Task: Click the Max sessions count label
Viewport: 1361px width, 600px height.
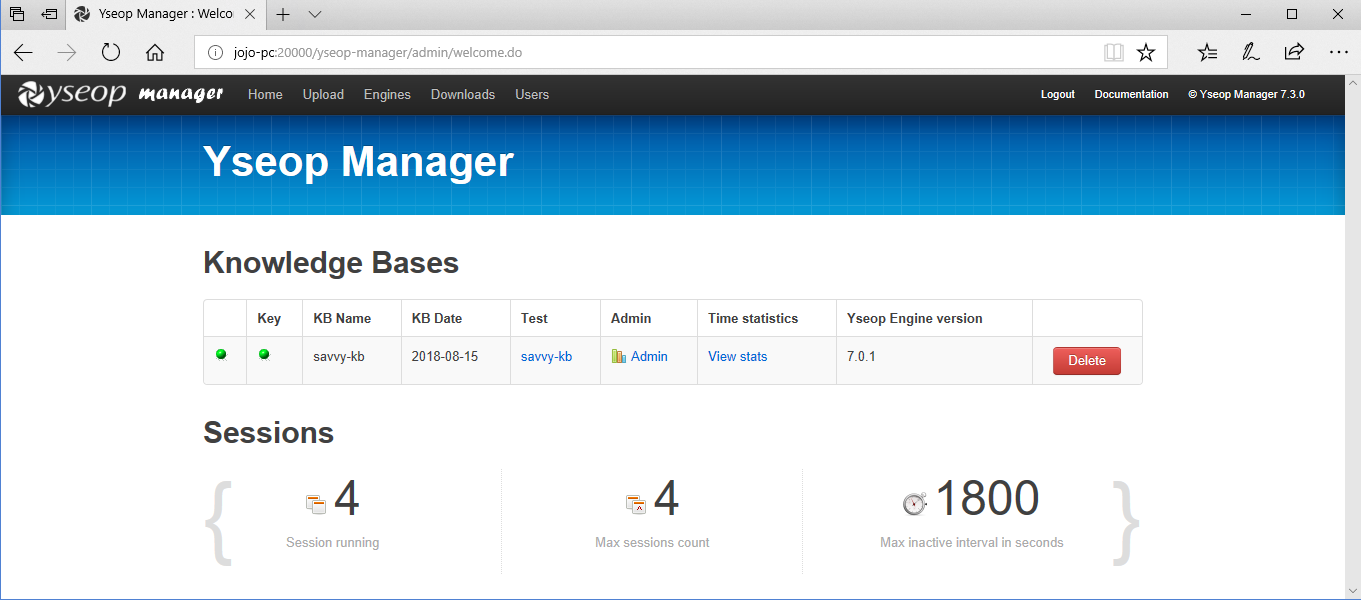Action: 652,543
